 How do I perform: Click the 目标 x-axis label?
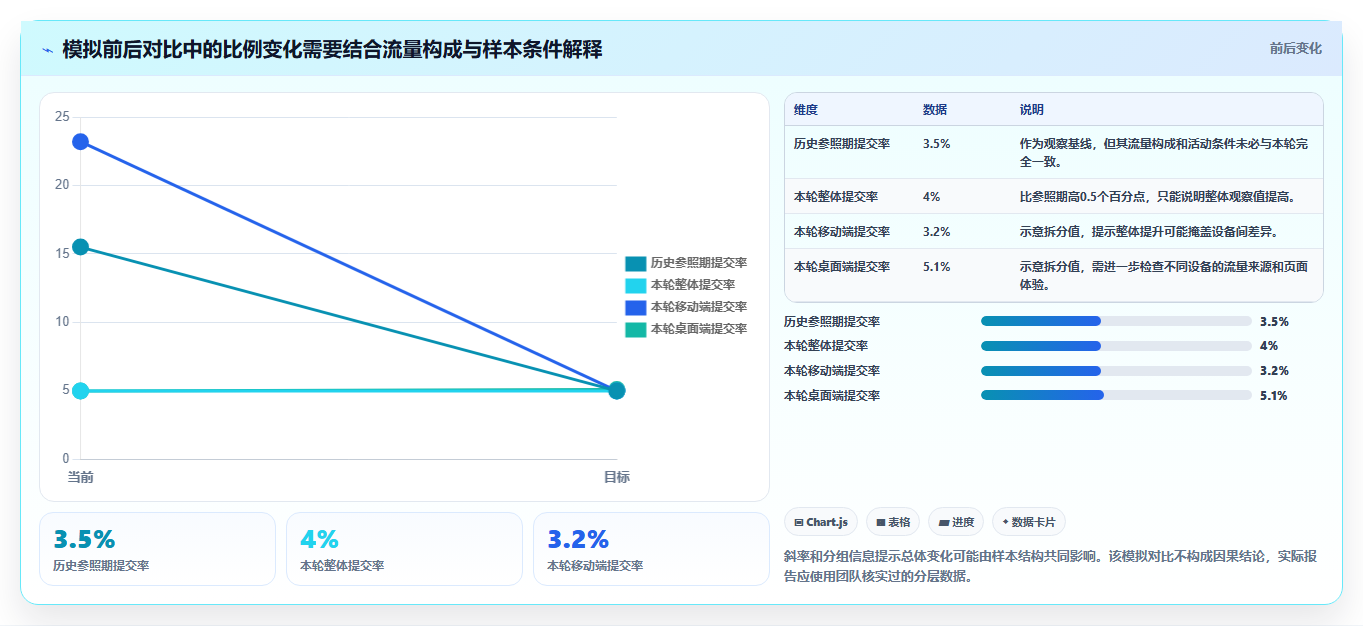click(x=617, y=477)
